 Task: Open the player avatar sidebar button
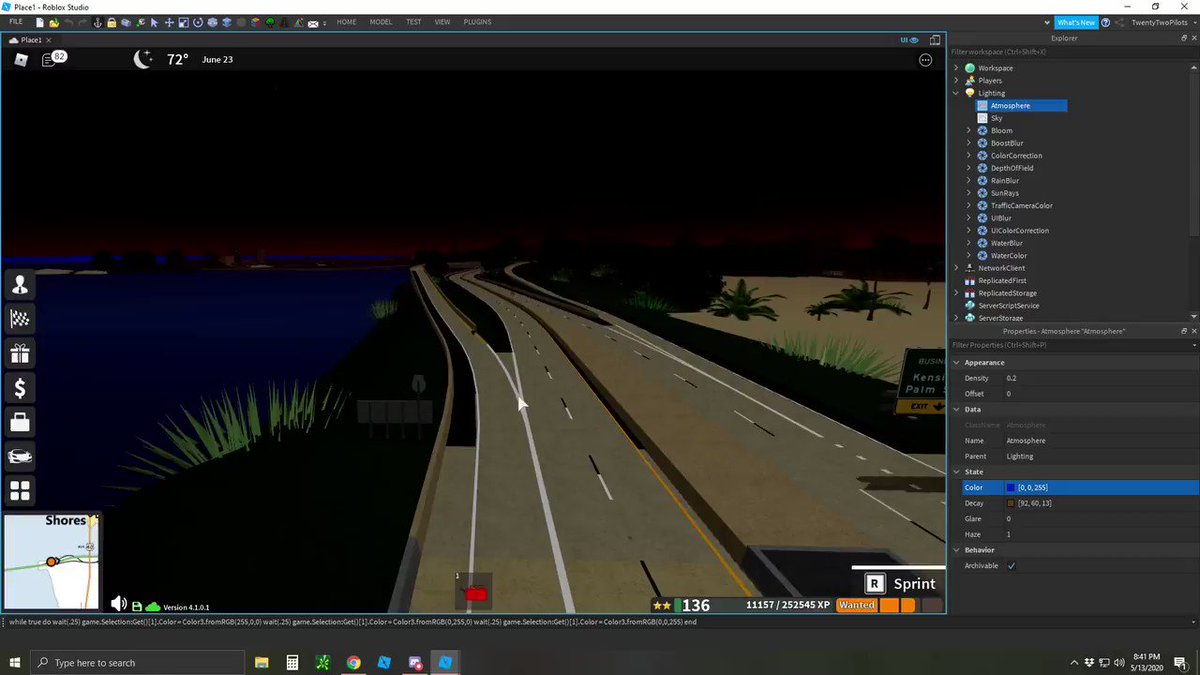(19, 285)
